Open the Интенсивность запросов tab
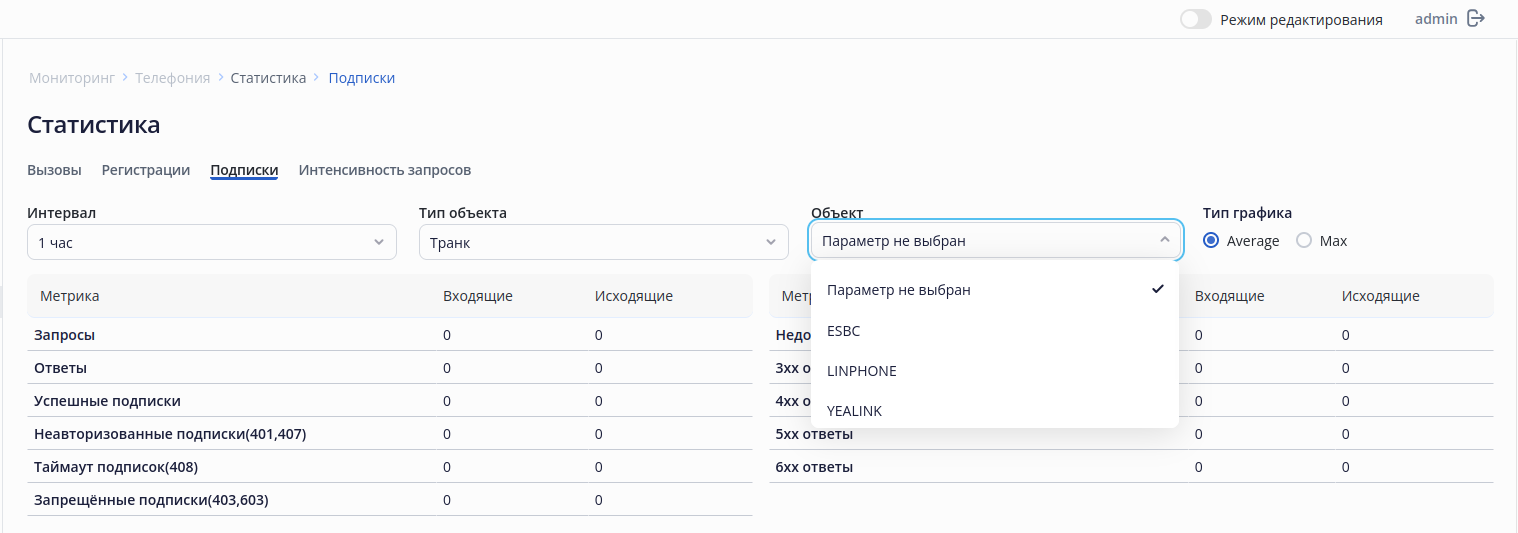The image size is (1518, 533). click(385, 170)
